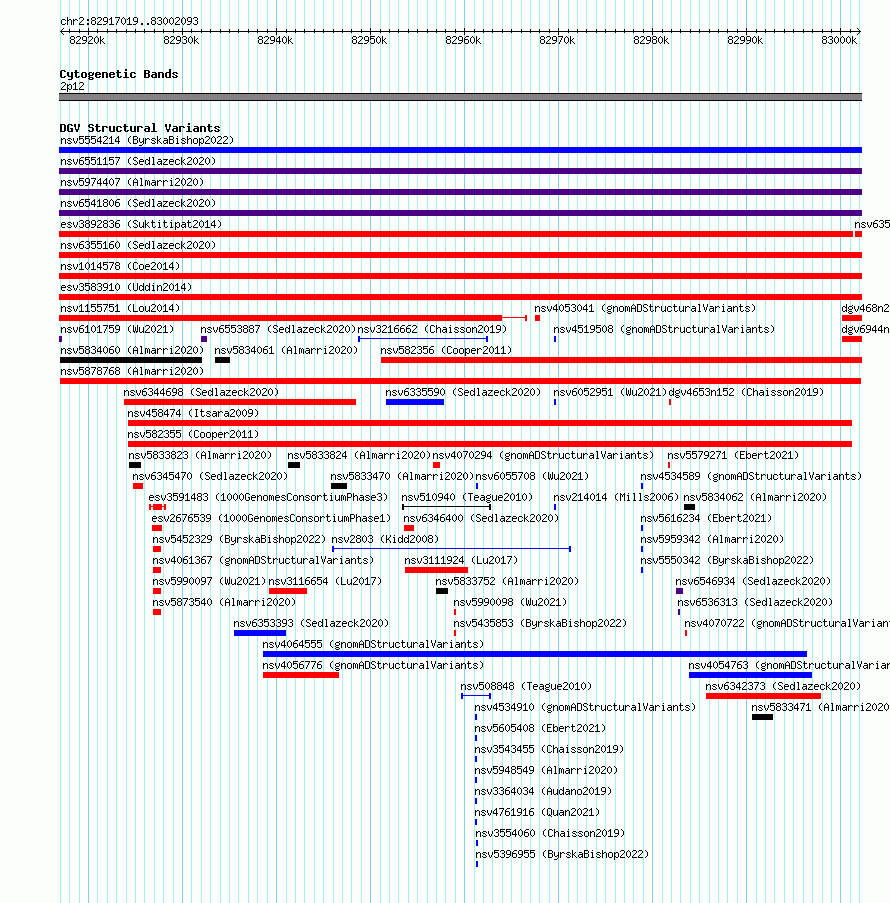Select the nsv6551157 (Sedlazeck2020) label
The height and width of the screenshot is (903, 890).
(x=138, y=161)
